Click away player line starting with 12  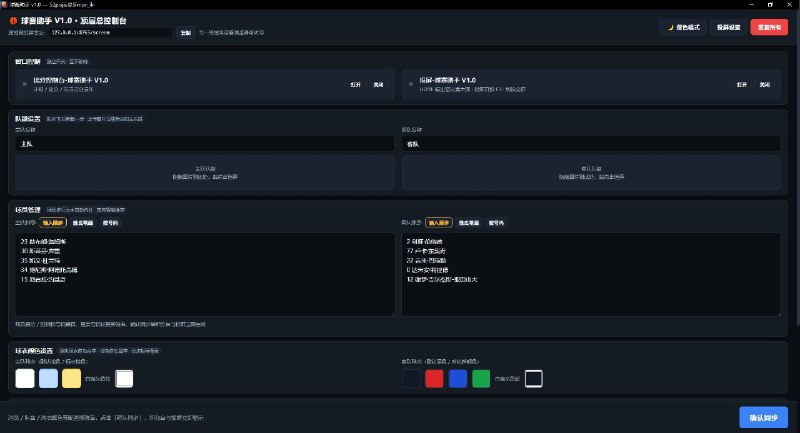(x=442, y=279)
